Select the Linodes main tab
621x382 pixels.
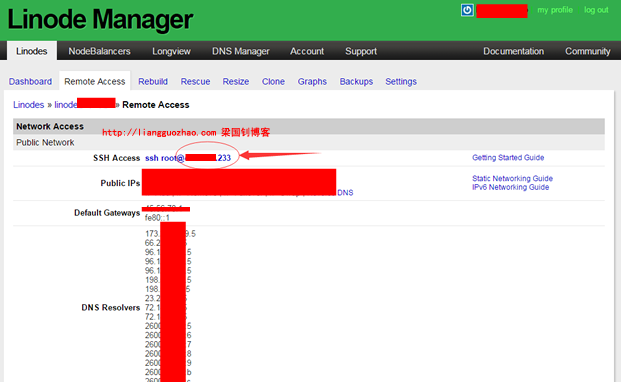pyautogui.click(x=32, y=51)
